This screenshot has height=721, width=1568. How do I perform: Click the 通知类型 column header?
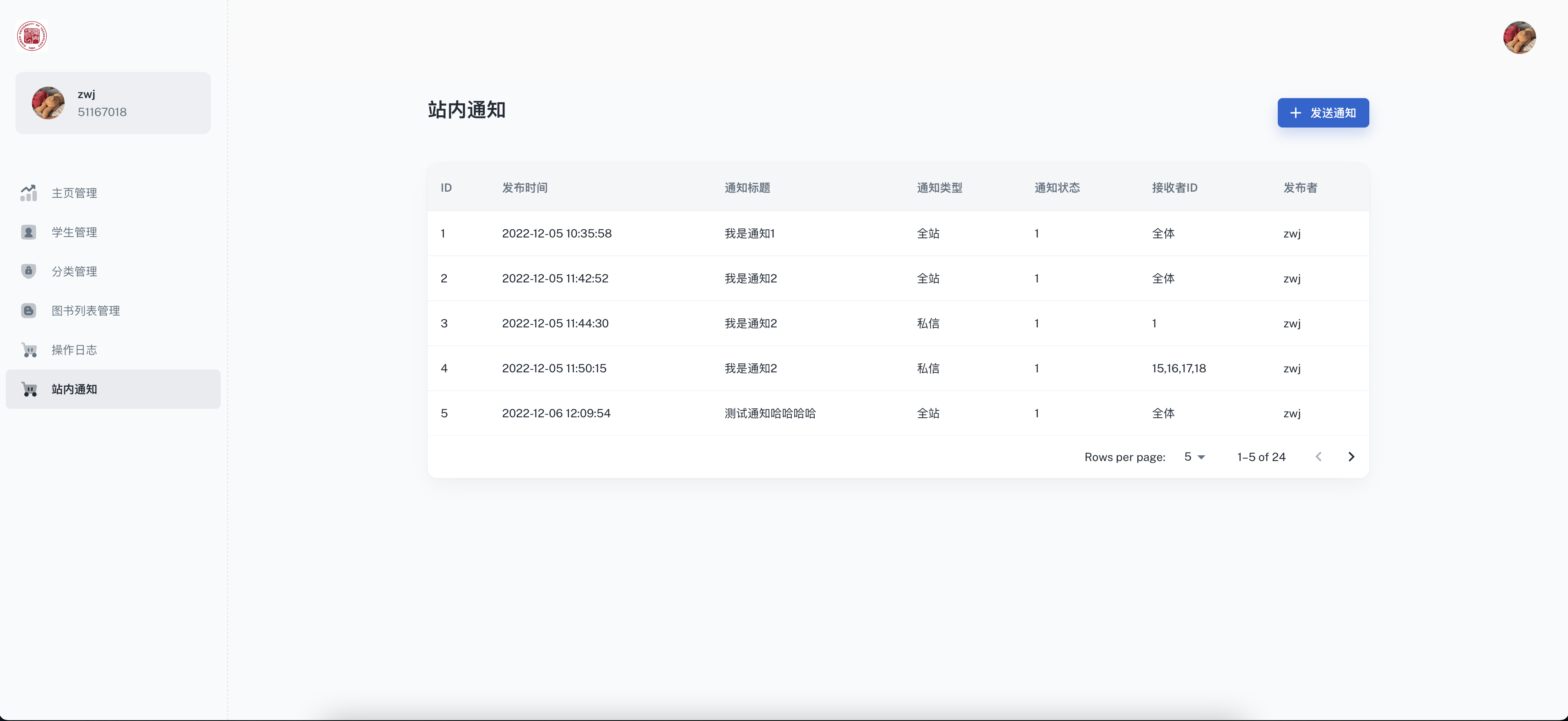click(939, 187)
